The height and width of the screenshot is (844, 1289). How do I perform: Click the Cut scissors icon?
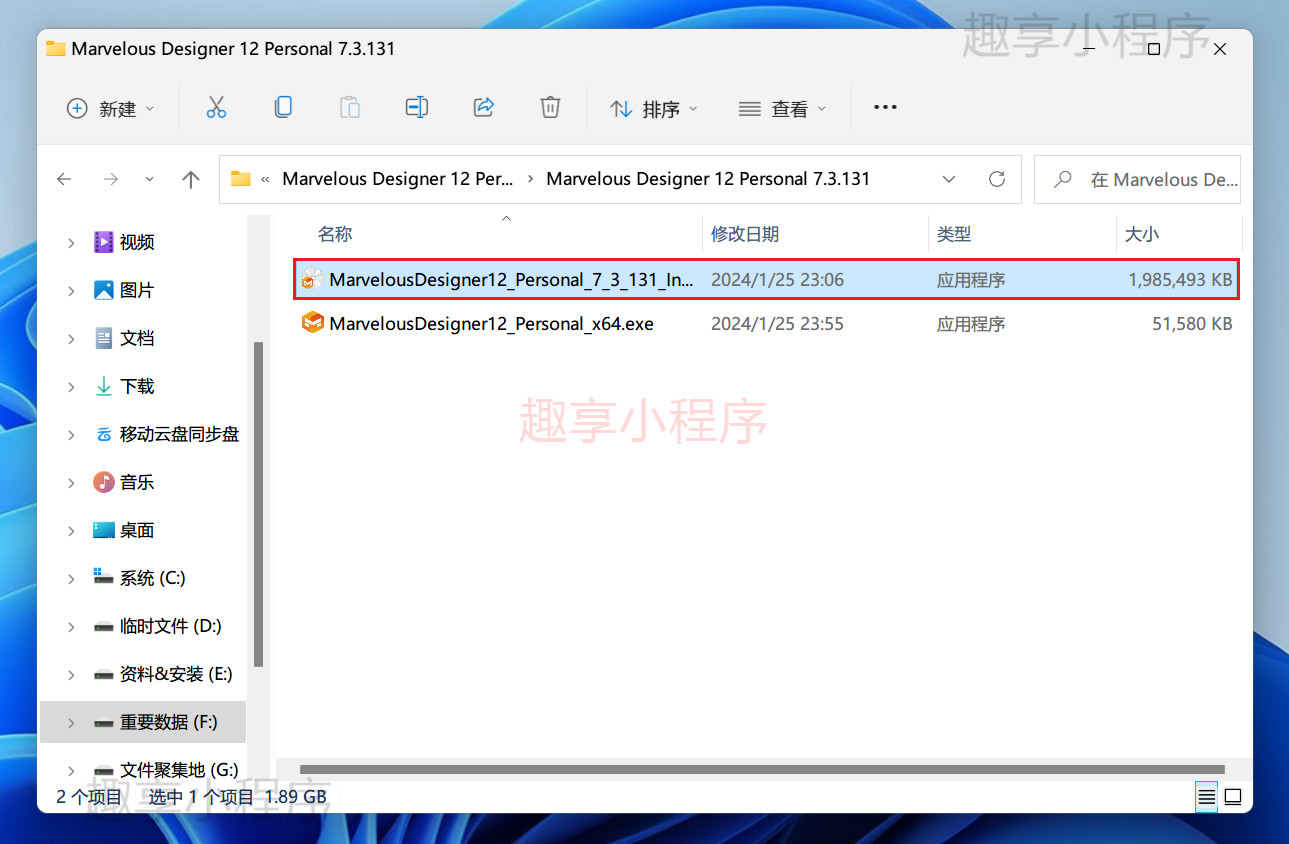click(216, 108)
